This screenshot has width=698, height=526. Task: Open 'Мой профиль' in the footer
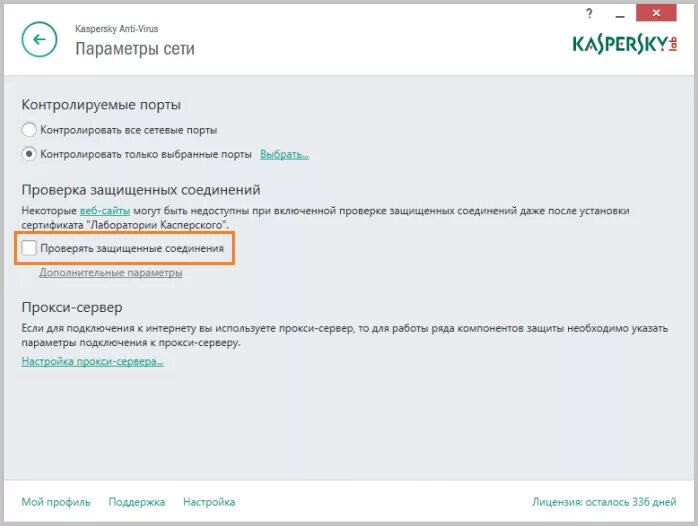(56, 502)
